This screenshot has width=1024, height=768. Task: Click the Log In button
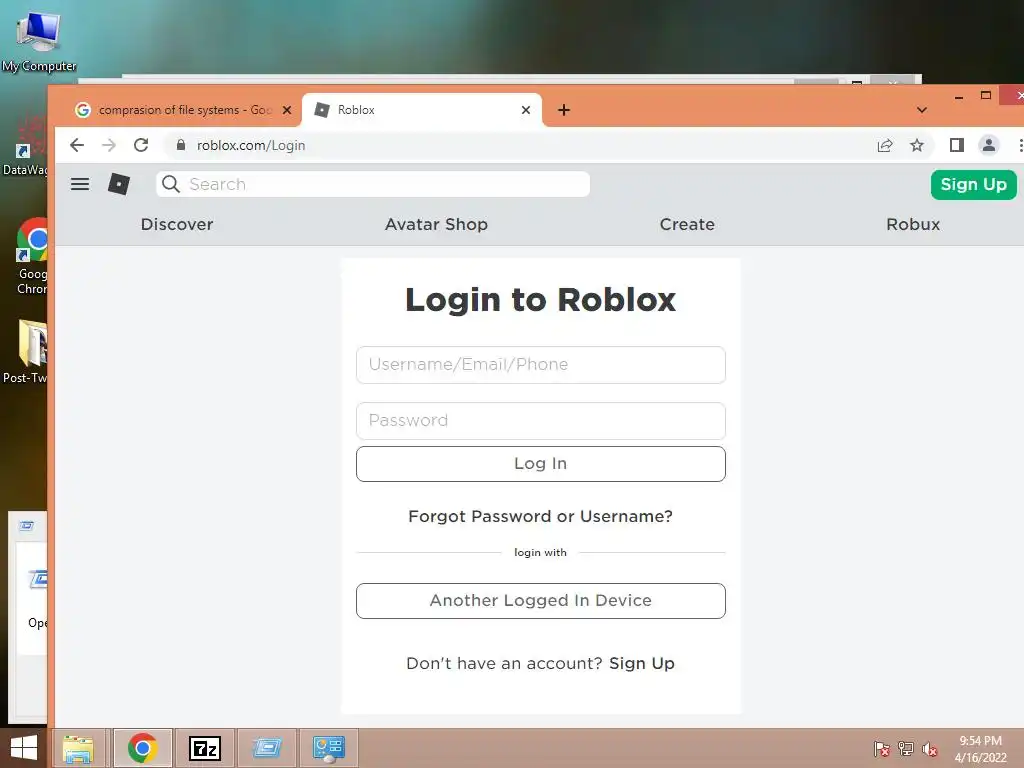tap(541, 464)
